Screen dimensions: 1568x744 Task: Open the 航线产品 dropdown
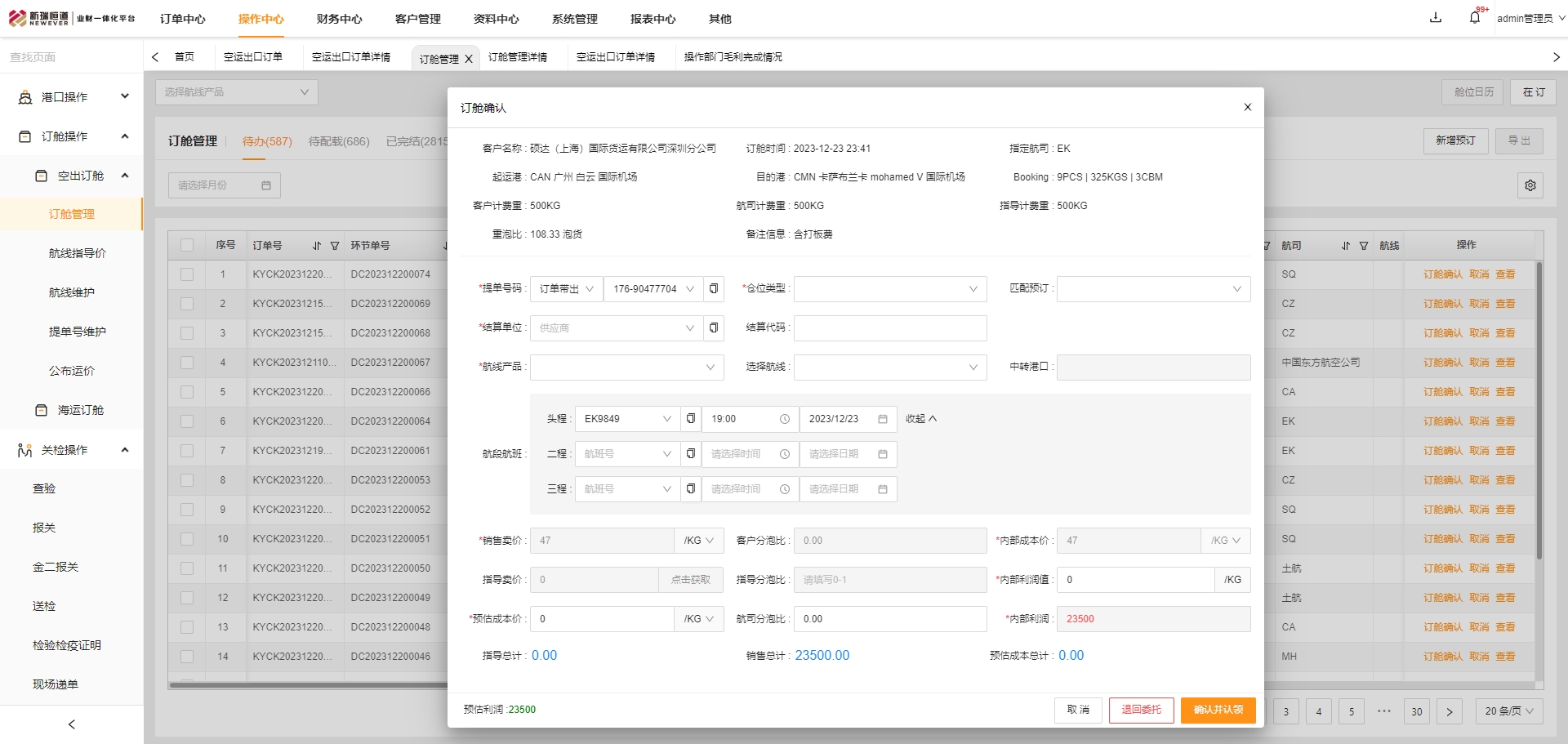(627, 367)
